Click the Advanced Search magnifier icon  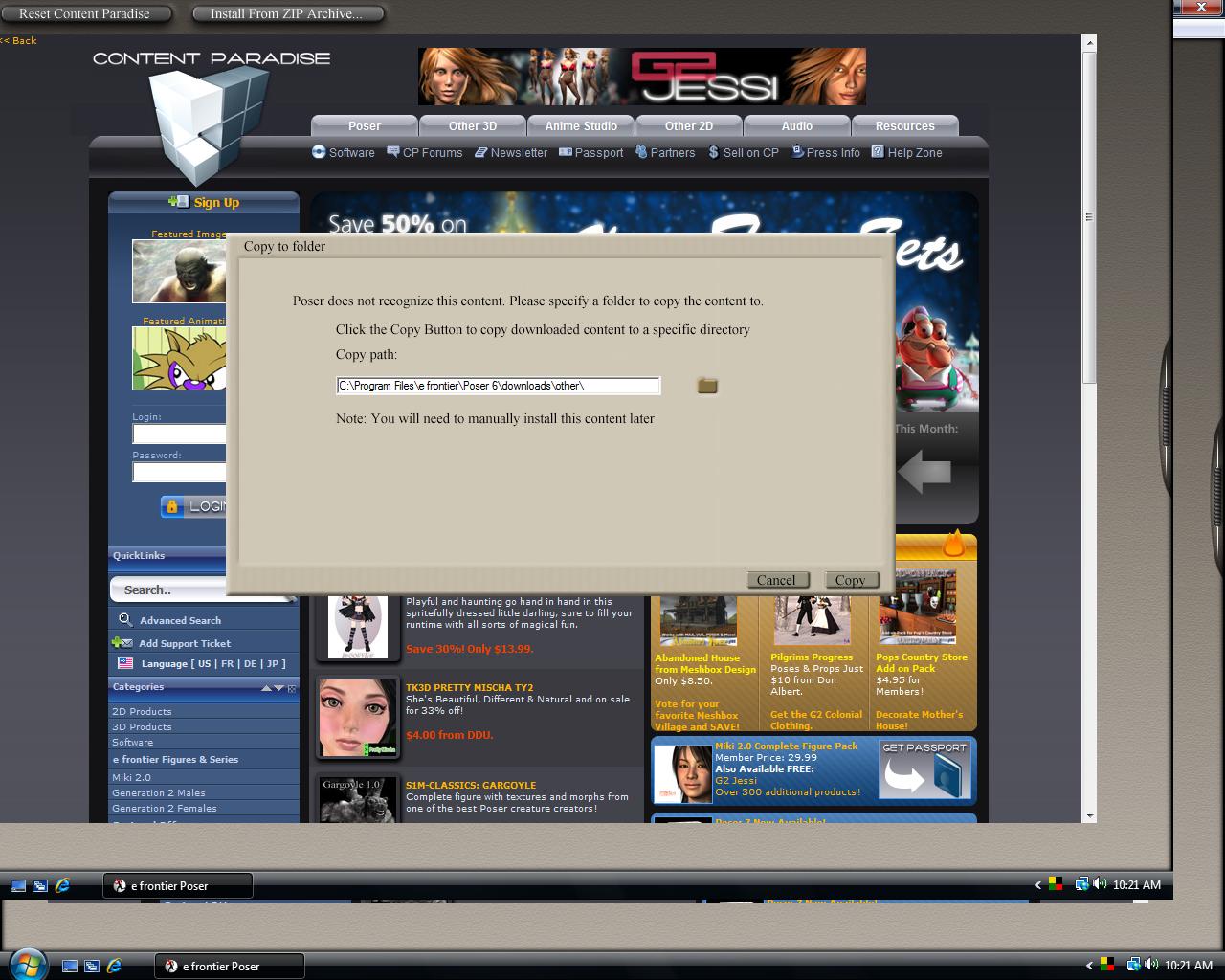pyautogui.click(x=125, y=620)
